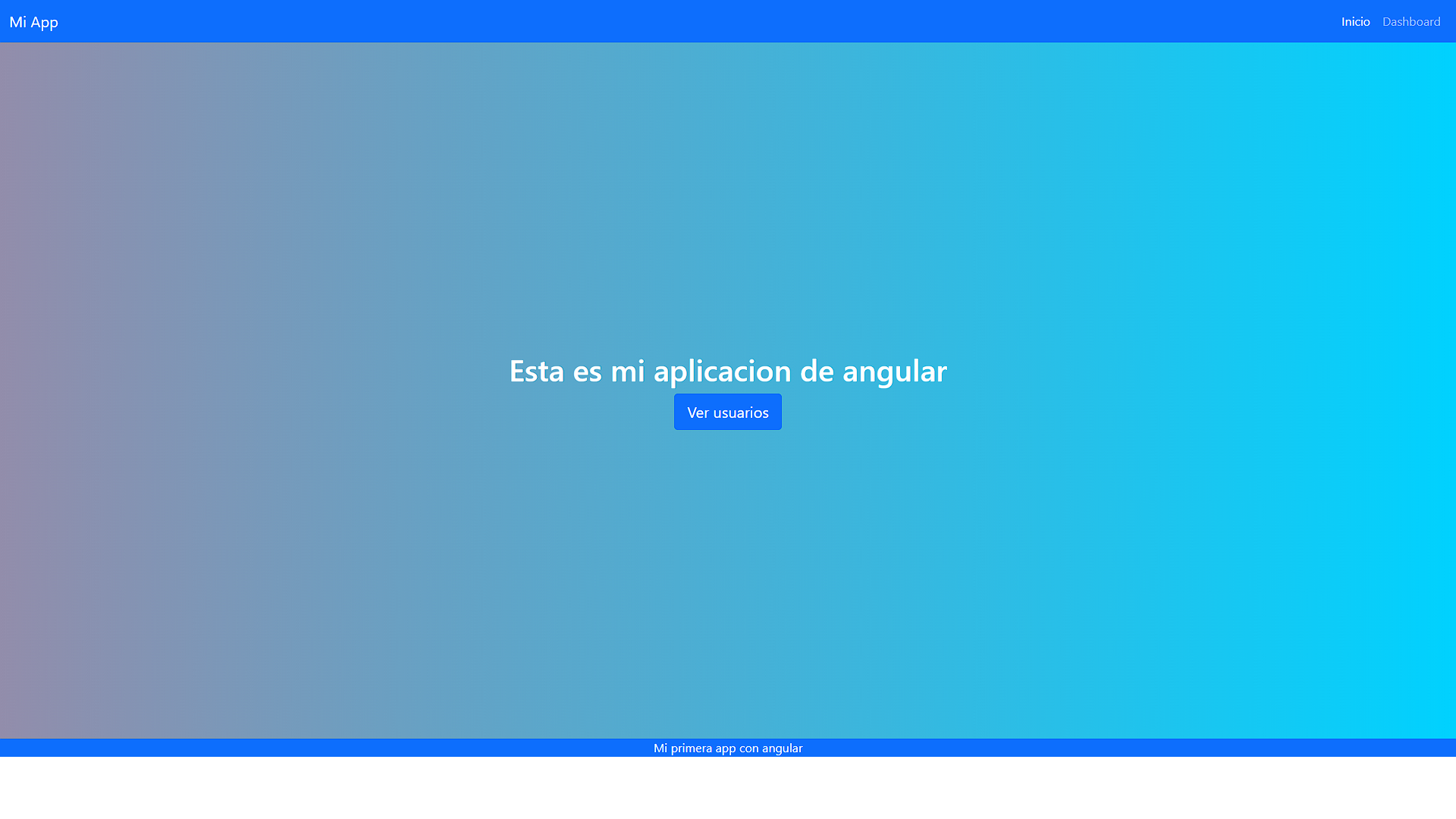The width and height of the screenshot is (1456, 819).
Task: Click the white blank area below the footer
Action: point(728,789)
